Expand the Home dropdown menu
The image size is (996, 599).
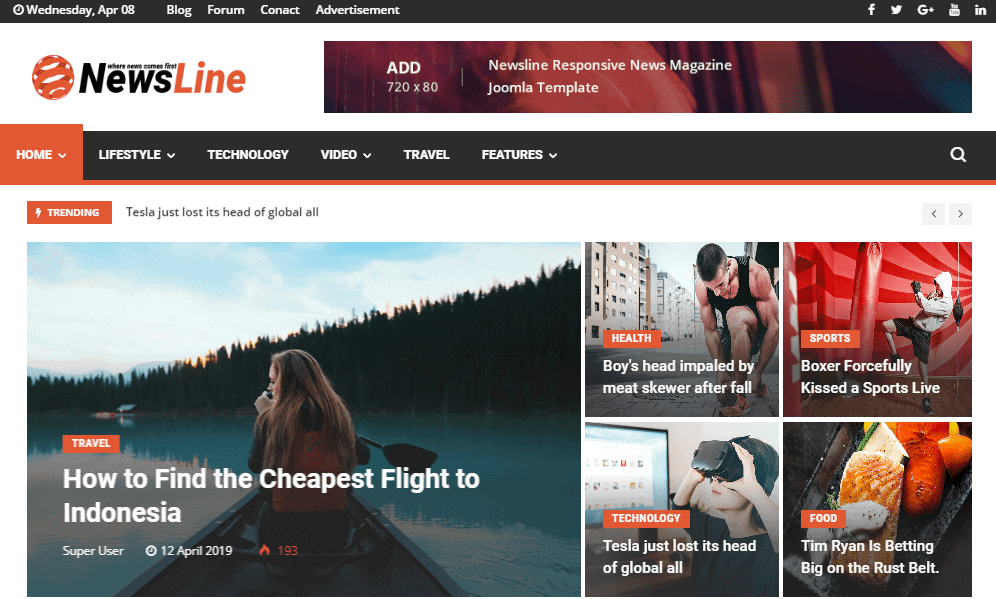41,154
